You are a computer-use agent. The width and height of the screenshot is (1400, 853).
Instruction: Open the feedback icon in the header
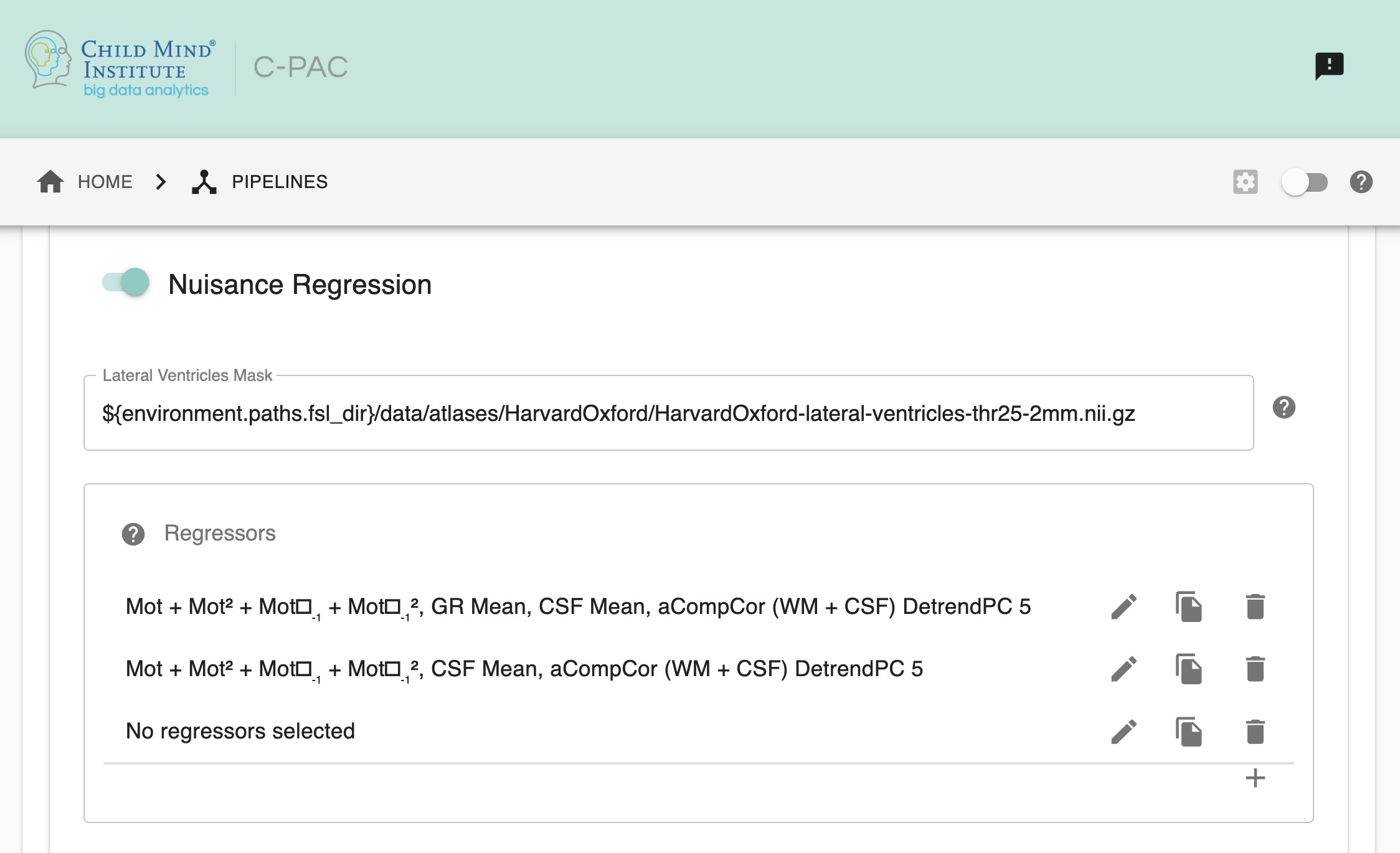coord(1330,65)
